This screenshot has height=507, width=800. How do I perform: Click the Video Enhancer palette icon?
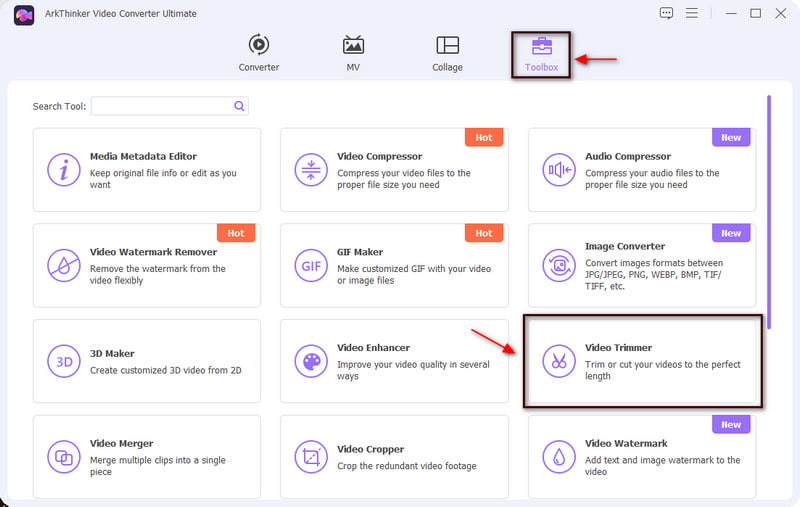311,361
